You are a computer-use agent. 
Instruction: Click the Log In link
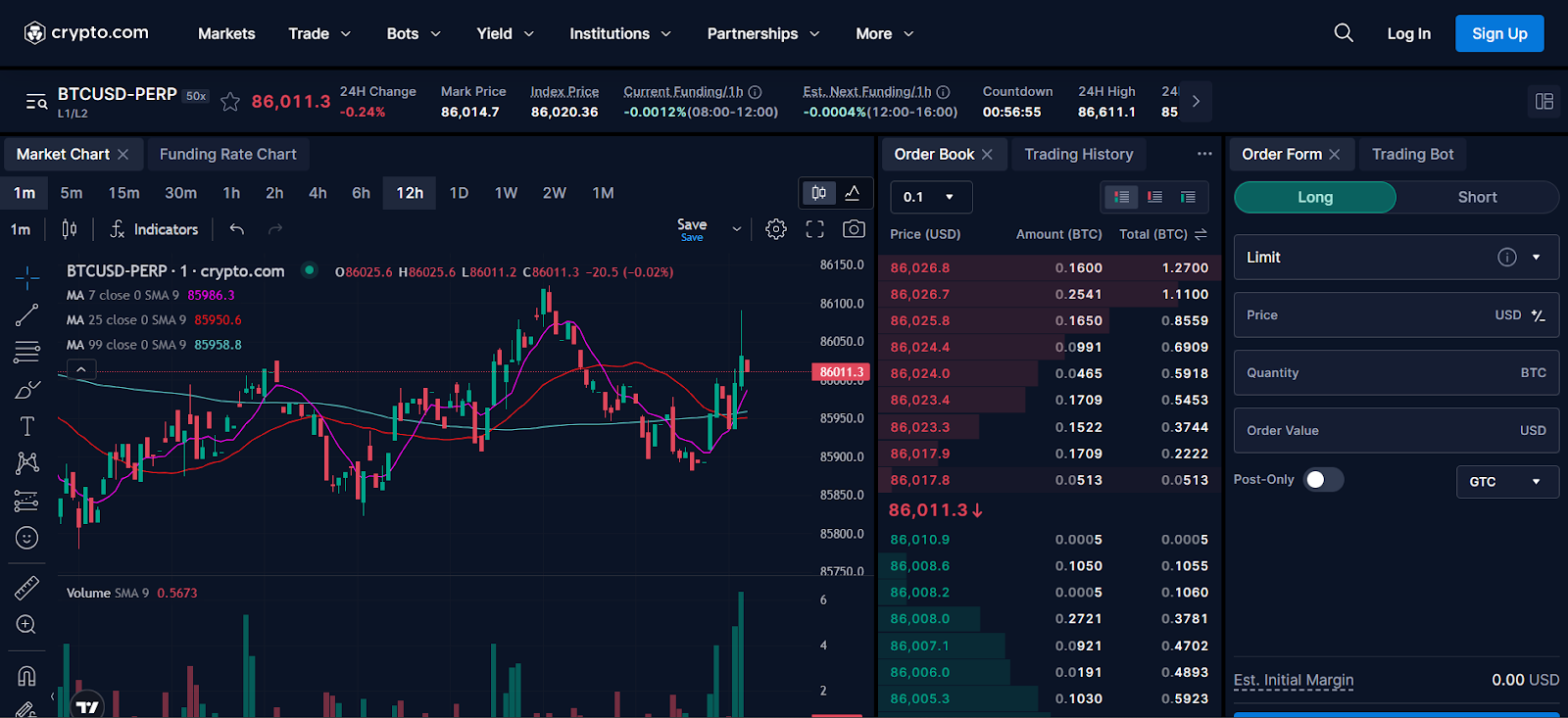click(x=1408, y=33)
